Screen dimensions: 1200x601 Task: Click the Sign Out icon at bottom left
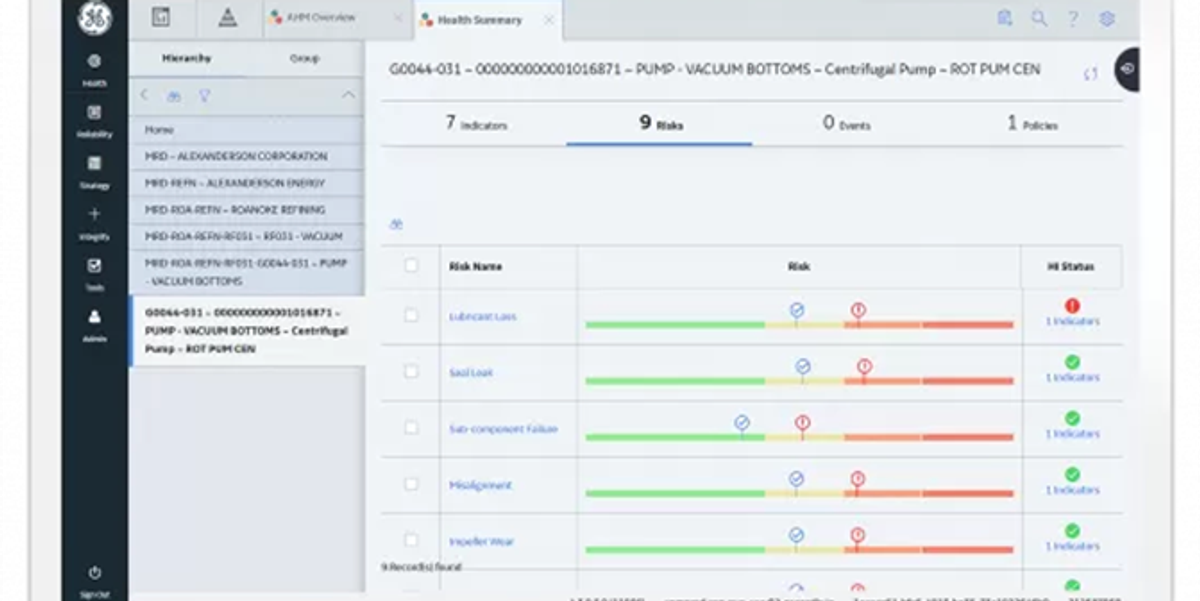(x=94, y=572)
